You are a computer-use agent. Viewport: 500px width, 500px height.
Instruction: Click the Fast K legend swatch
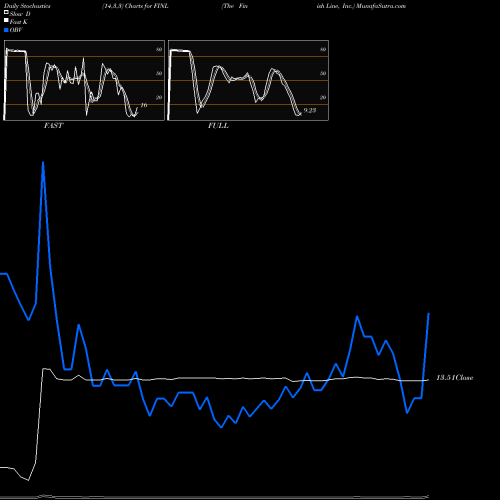pos(6,21)
